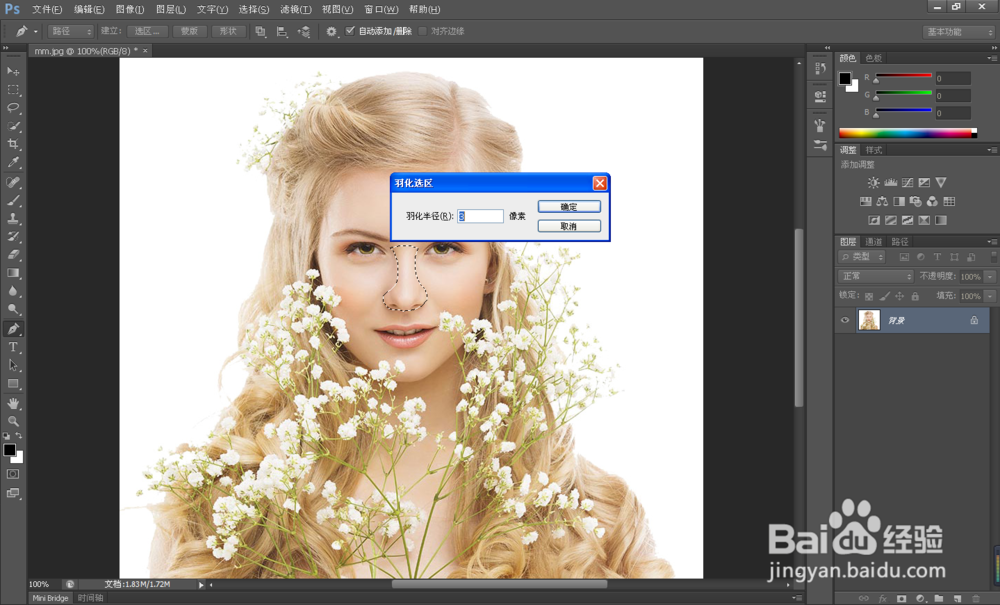Toggle the 自动添加/删除 checkbox
Screen dimensions: 1000x605
coord(350,31)
